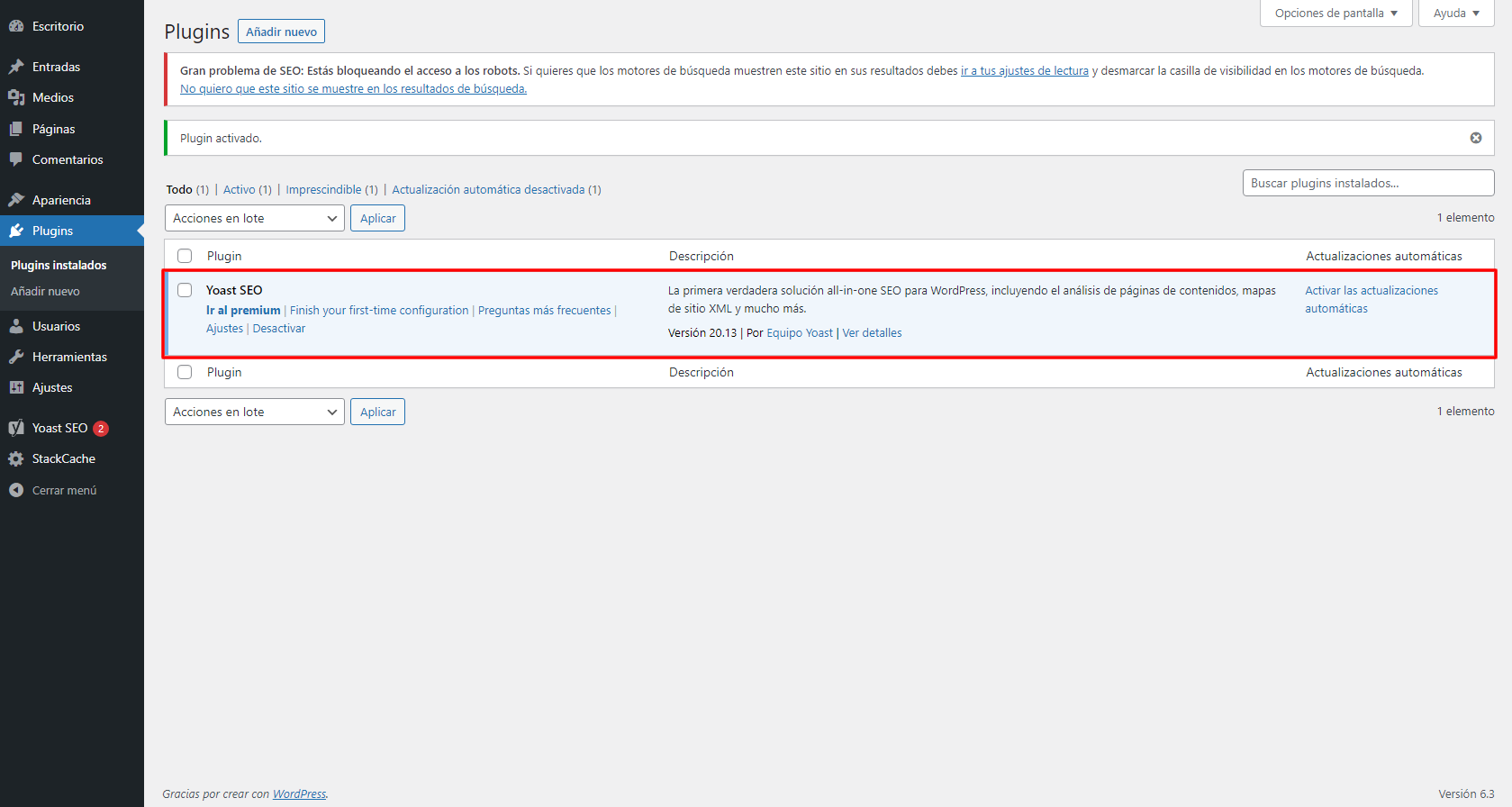Open WordPress footer link
This screenshot has height=807, width=1512.
coord(299,793)
